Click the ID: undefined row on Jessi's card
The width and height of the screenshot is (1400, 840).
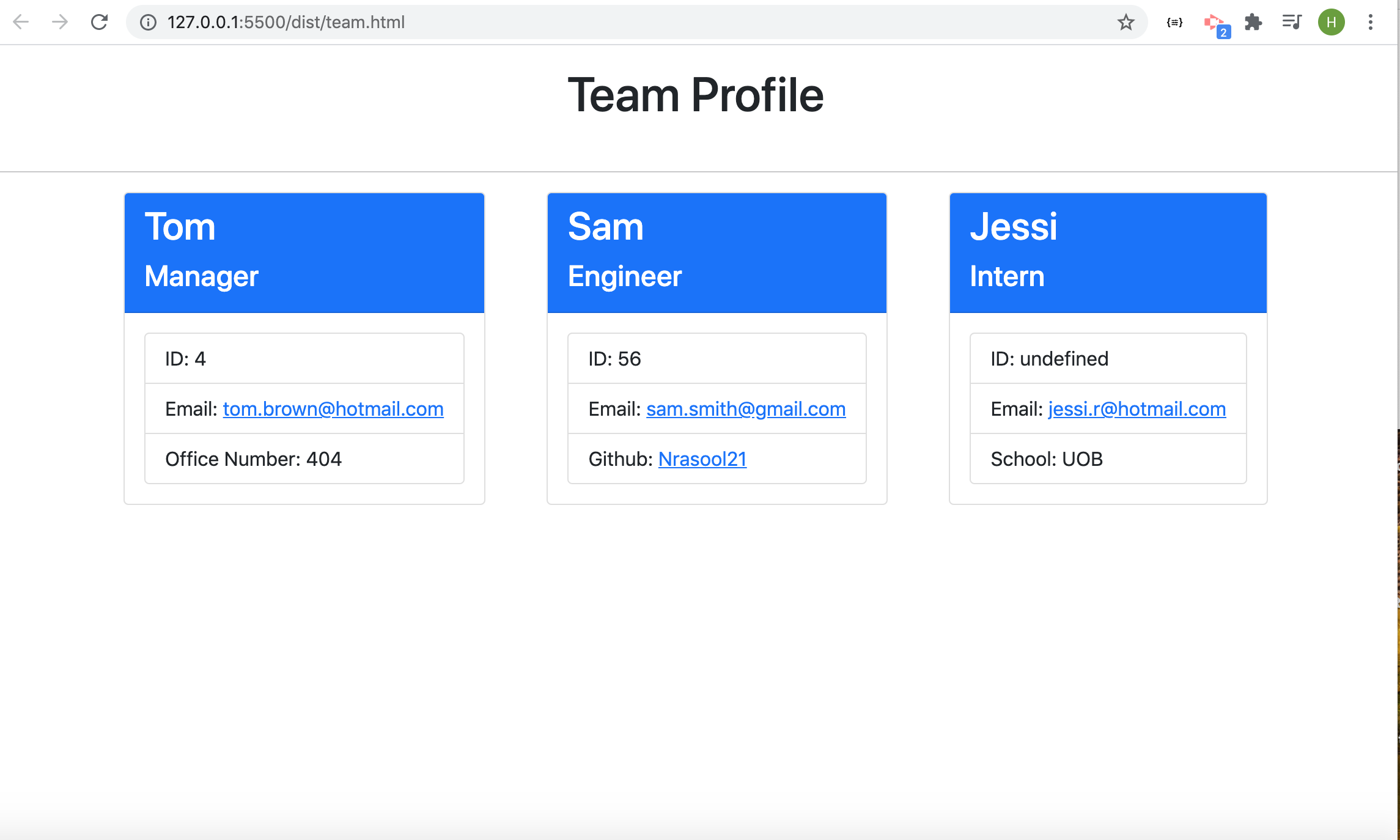click(1108, 359)
